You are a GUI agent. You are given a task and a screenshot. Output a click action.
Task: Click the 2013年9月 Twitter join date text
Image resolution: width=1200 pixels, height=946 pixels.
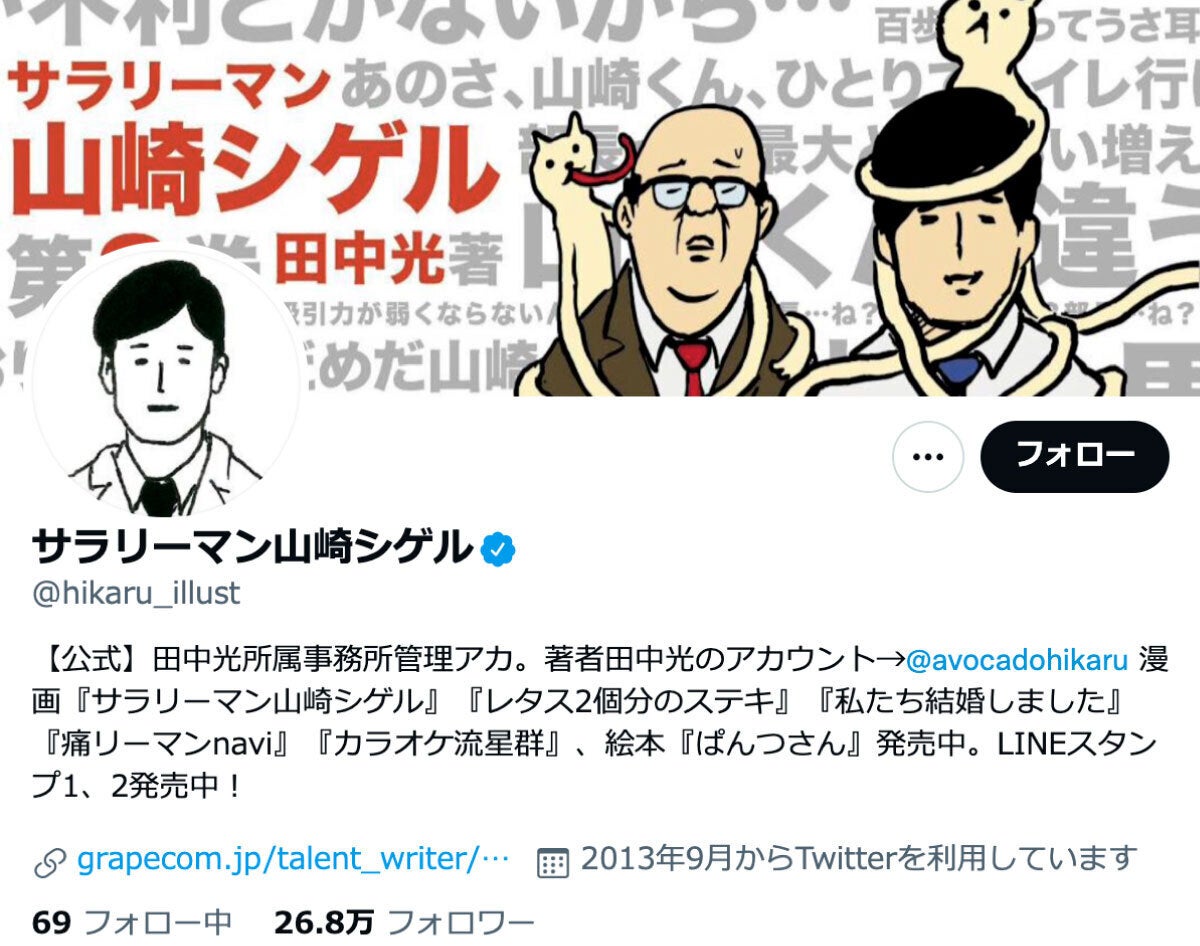858,859
